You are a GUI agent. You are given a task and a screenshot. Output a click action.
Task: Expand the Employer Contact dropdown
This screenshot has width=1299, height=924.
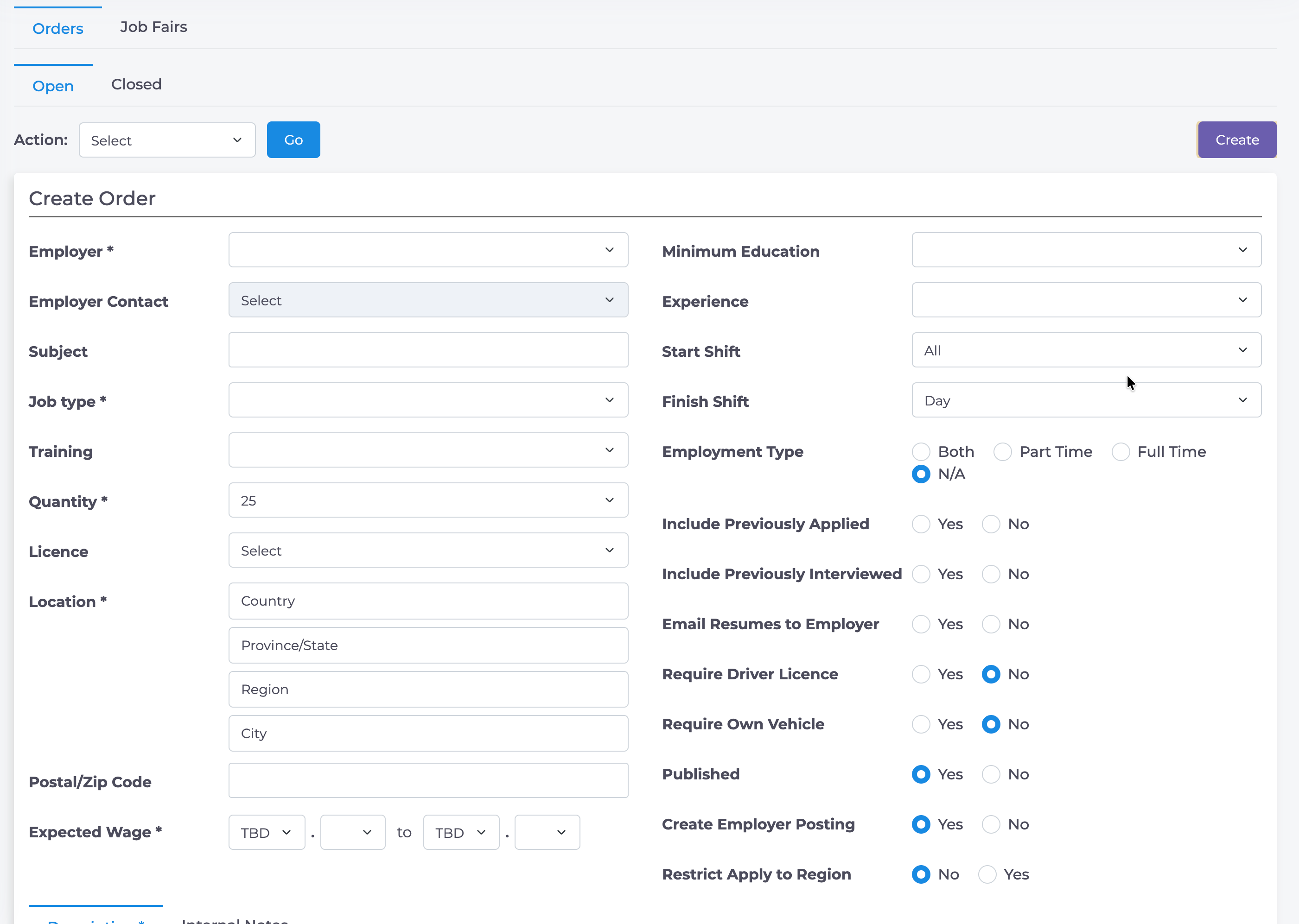tap(428, 300)
